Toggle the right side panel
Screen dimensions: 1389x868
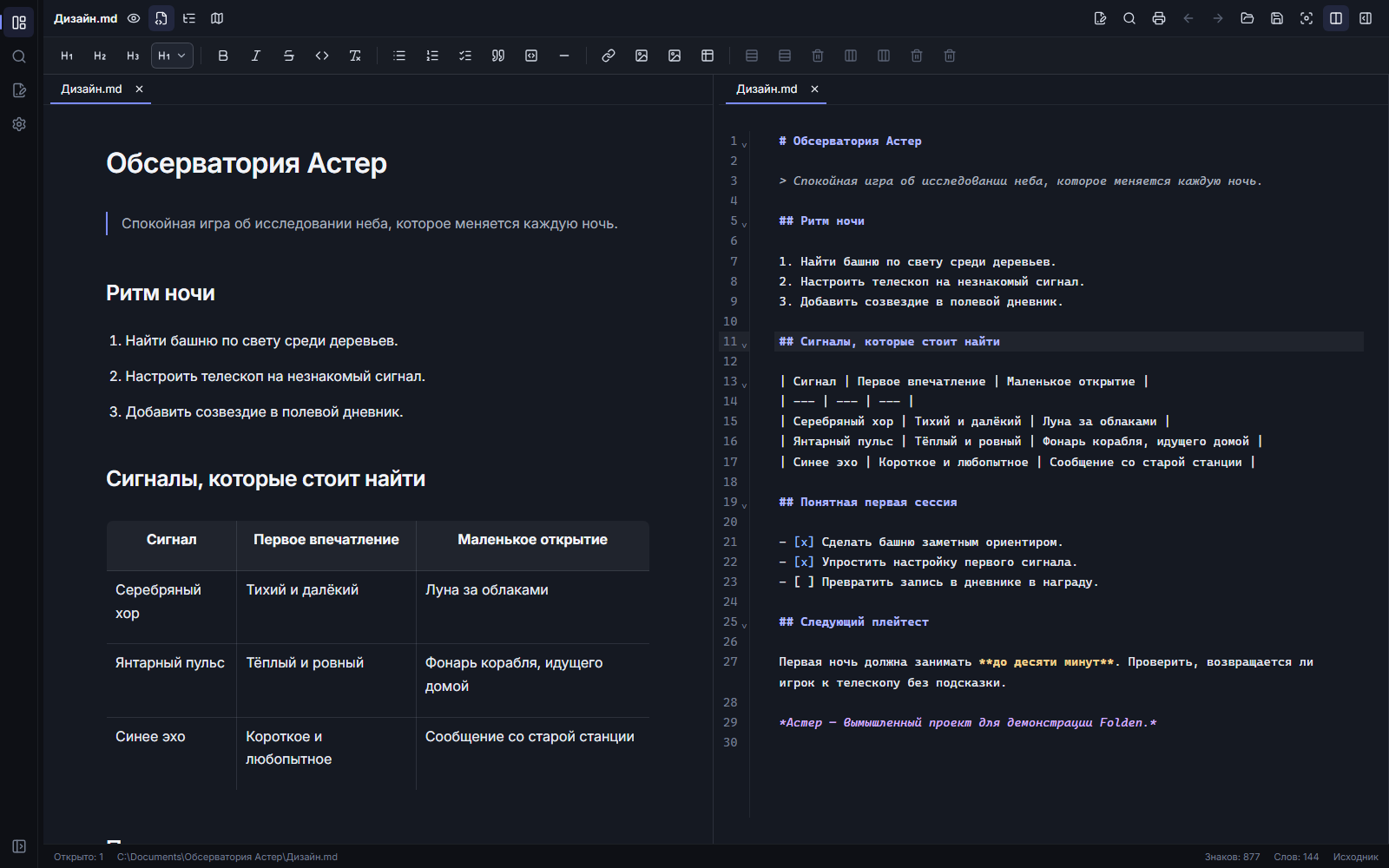1366,18
